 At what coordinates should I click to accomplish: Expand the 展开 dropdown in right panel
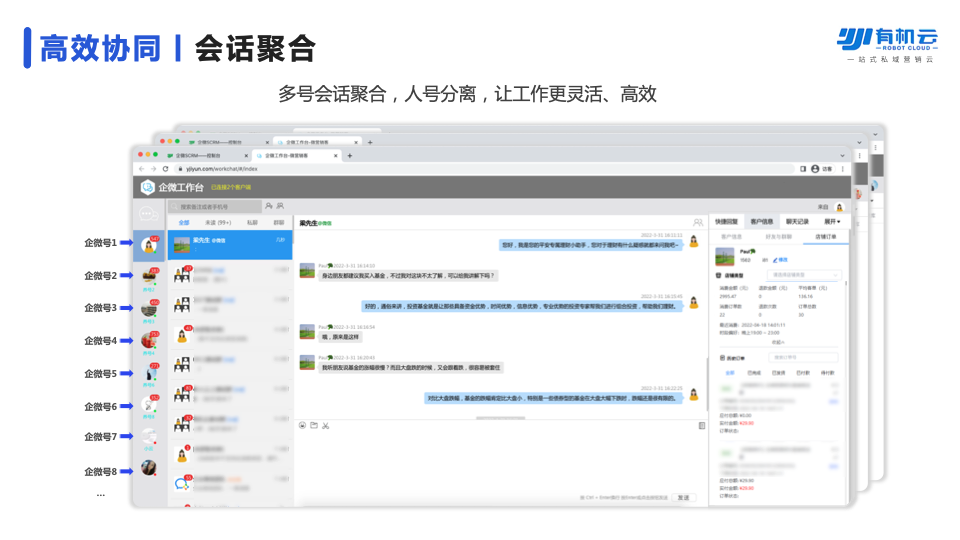click(x=831, y=221)
